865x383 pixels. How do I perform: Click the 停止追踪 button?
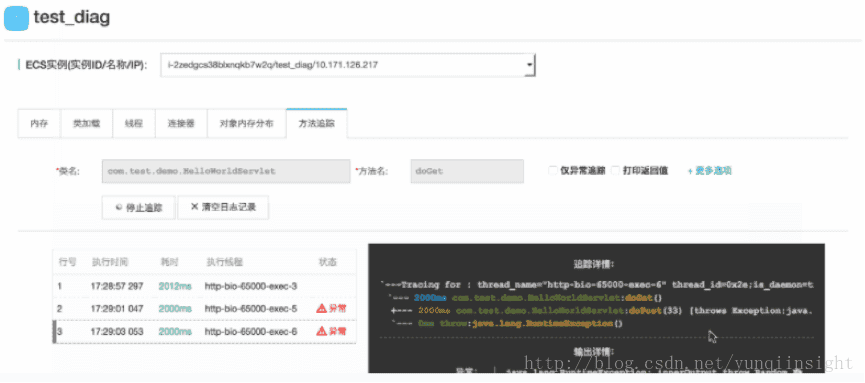[138, 208]
